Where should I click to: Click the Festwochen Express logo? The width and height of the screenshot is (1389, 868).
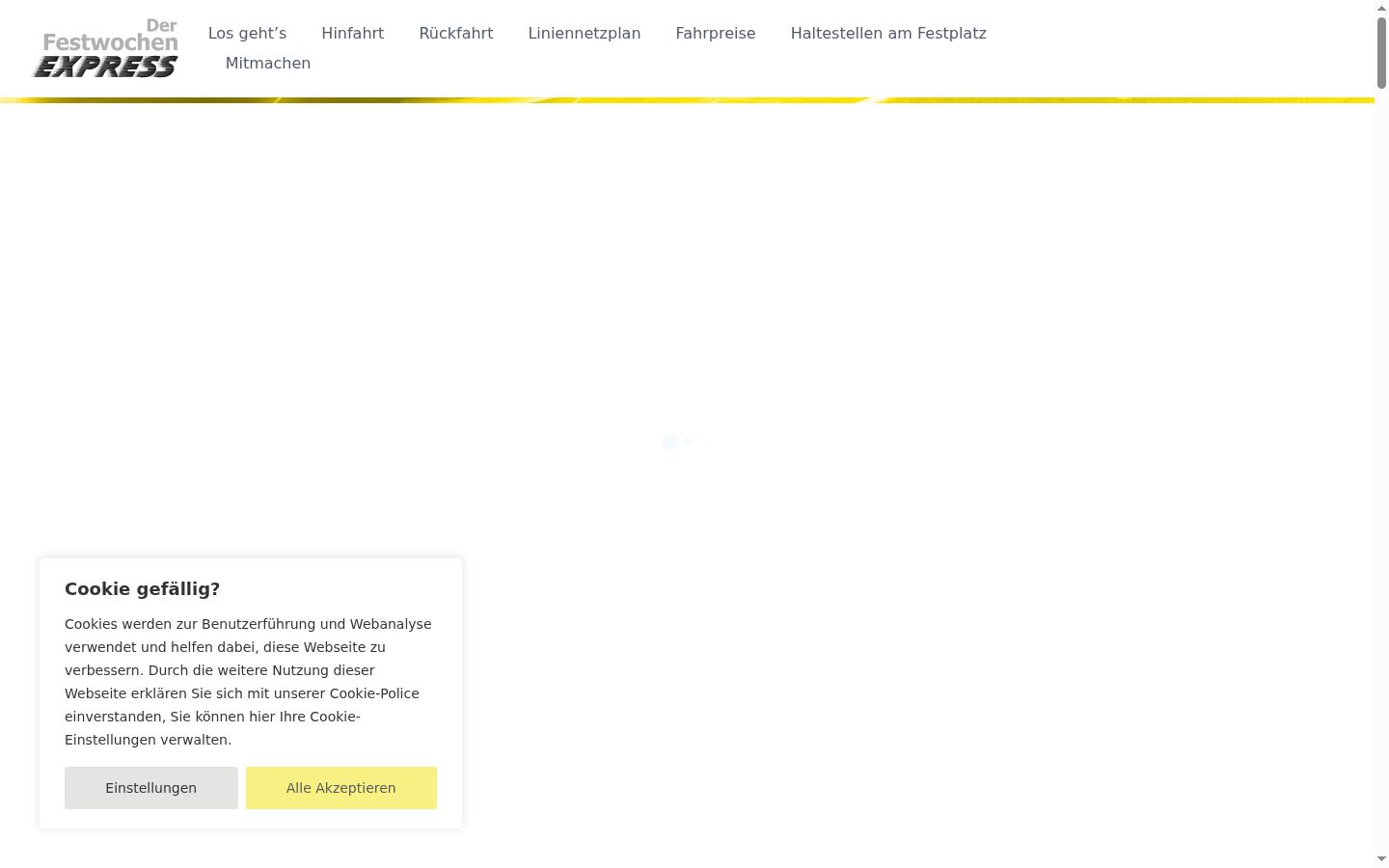(x=106, y=47)
